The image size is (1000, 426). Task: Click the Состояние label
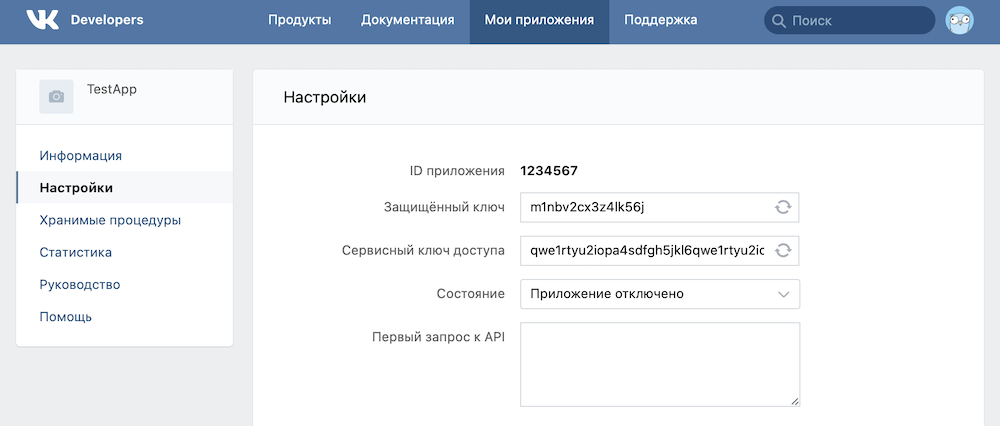471,294
